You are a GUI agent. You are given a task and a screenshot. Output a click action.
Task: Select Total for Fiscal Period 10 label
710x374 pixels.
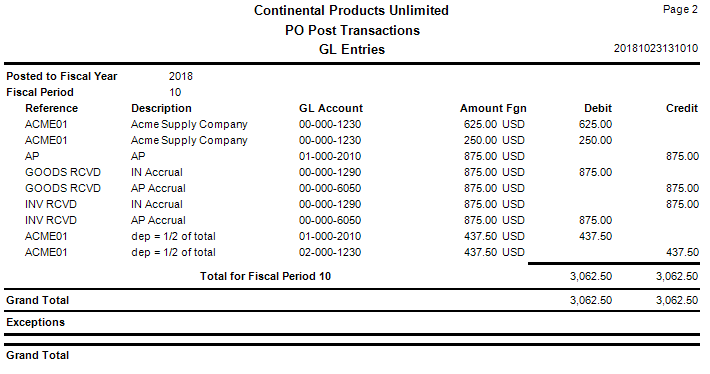tap(265, 276)
